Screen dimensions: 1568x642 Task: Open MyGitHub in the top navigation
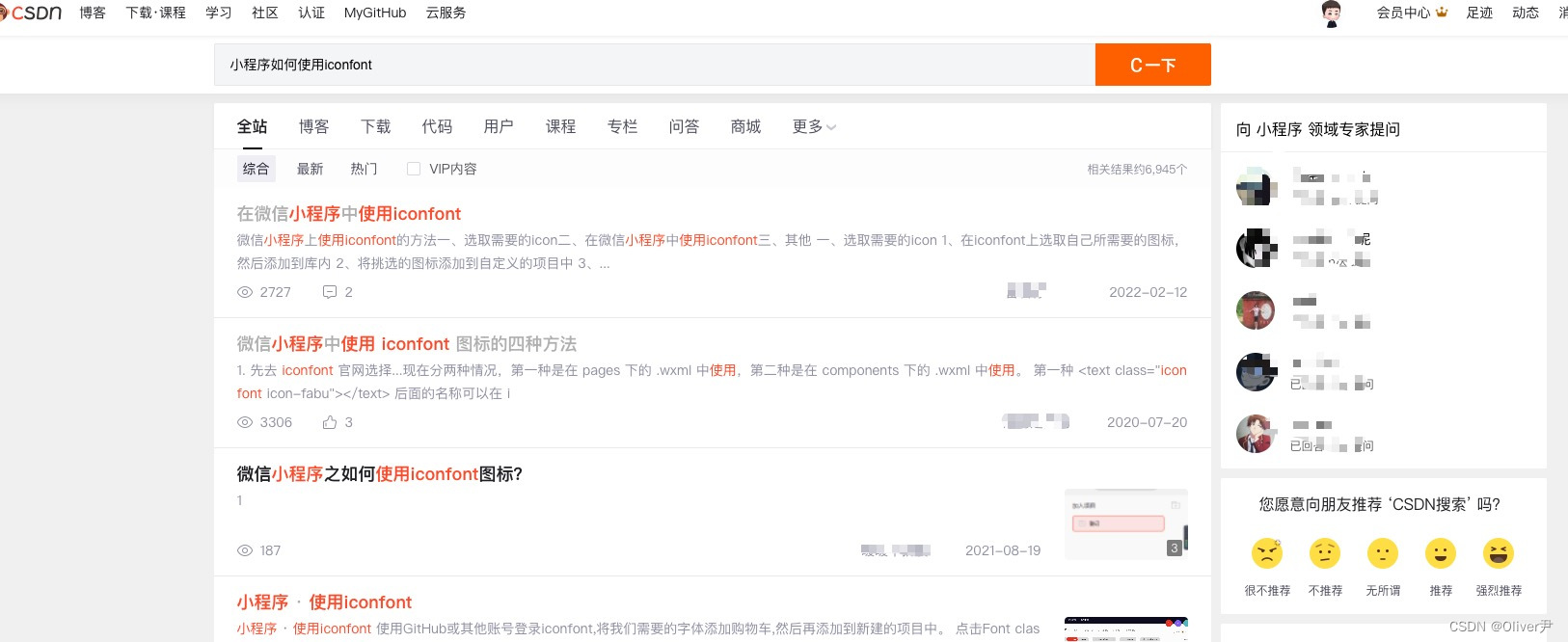click(x=375, y=13)
